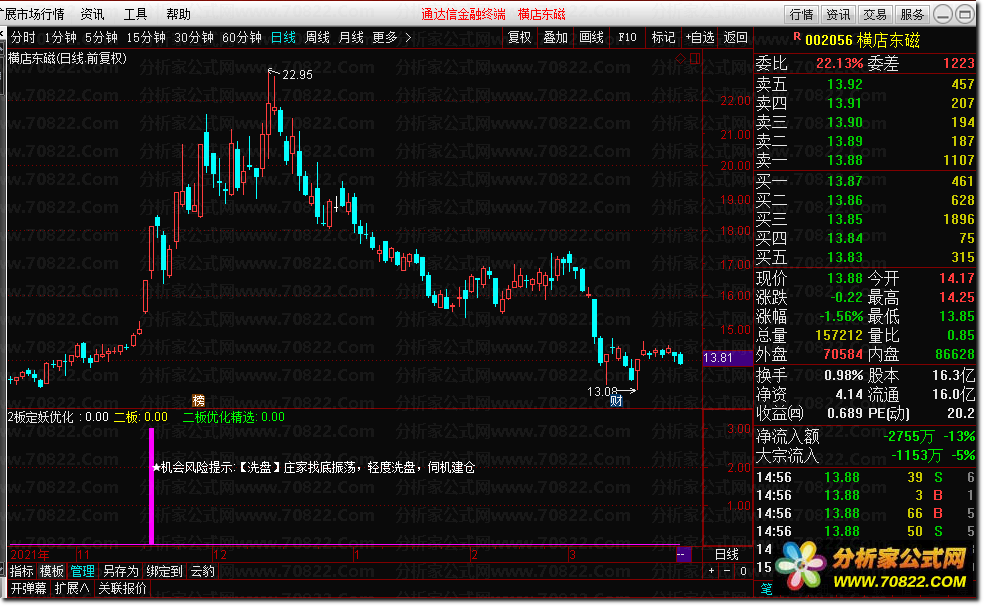Screen dimensions: 985x606
Task: Click the 榜 badge below the chart
Action: click(x=199, y=400)
